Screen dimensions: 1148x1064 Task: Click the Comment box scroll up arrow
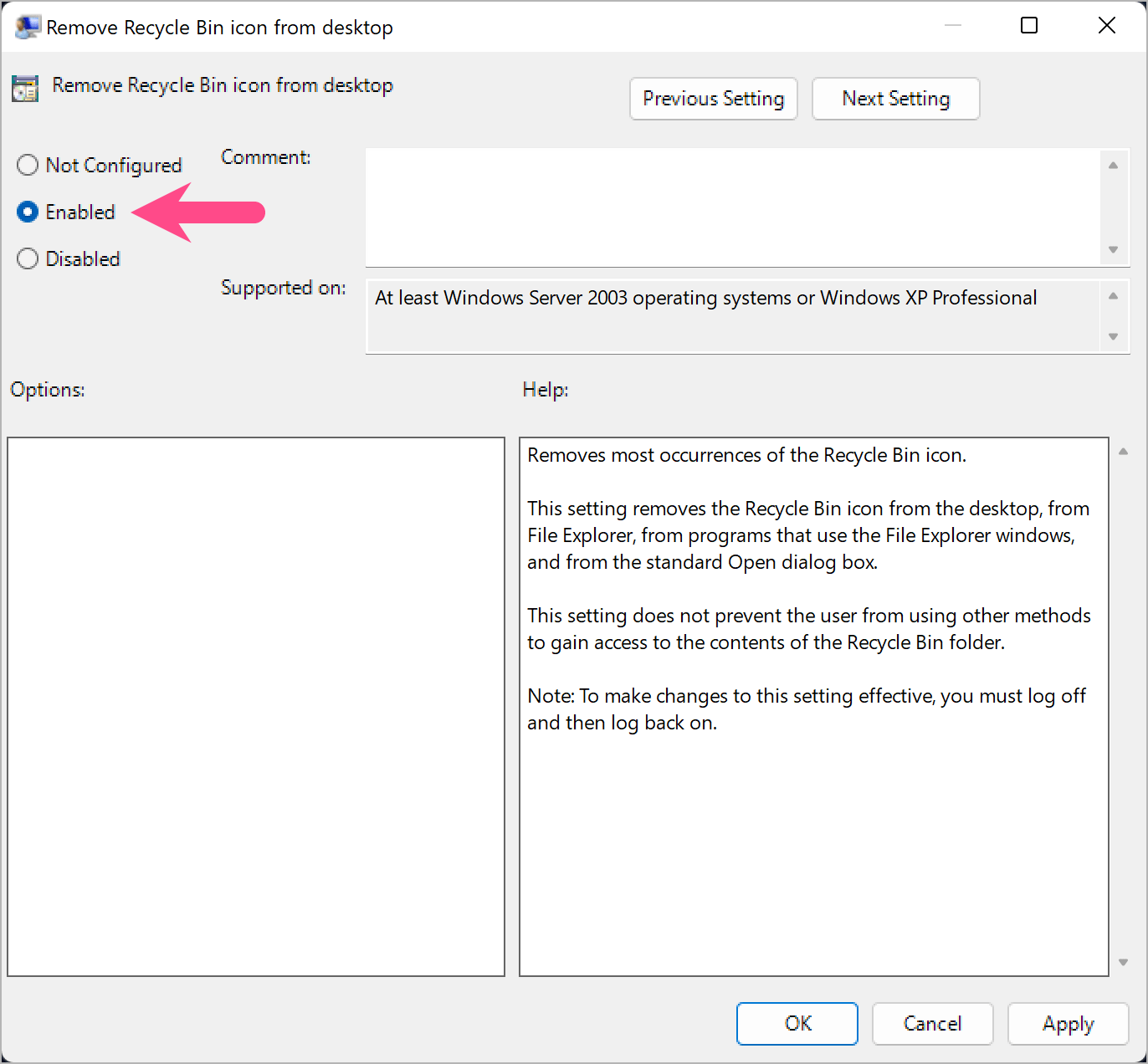1113,166
